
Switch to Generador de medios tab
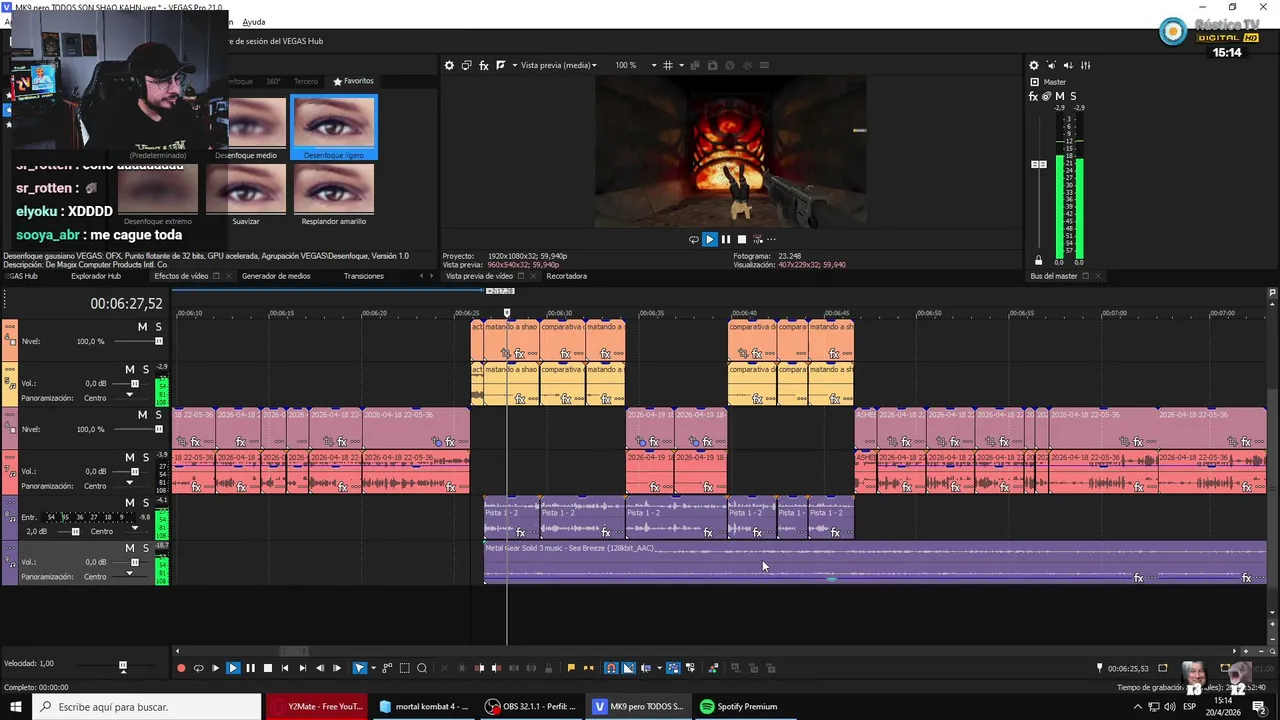coord(276,276)
